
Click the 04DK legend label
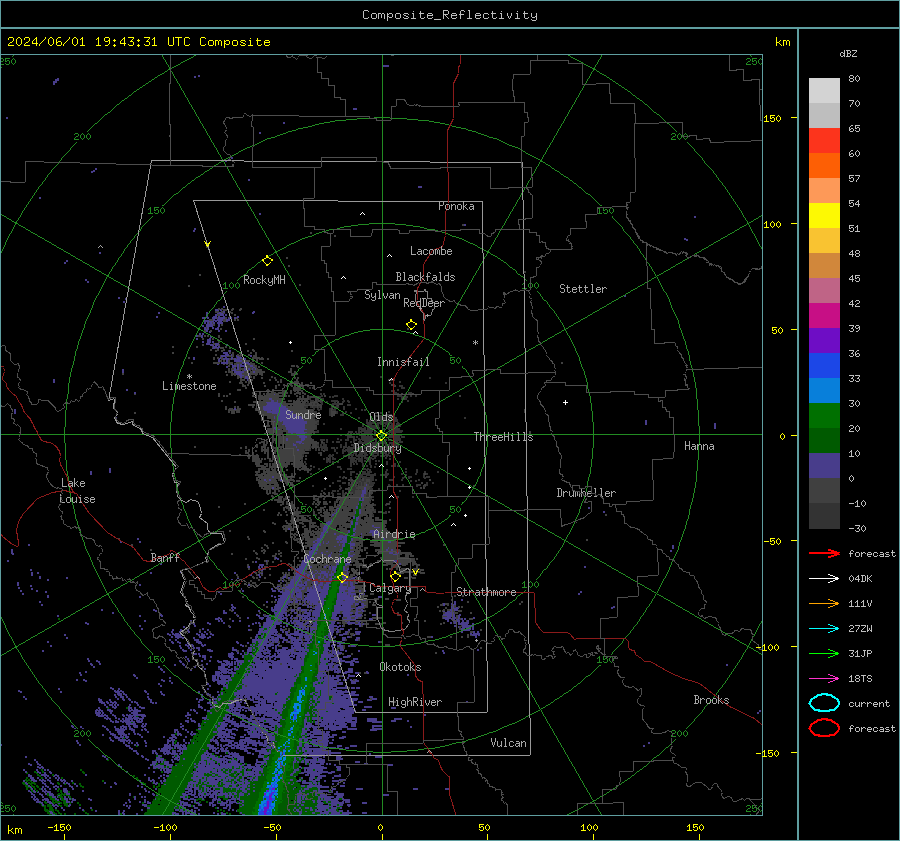pyautogui.click(x=860, y=578)
